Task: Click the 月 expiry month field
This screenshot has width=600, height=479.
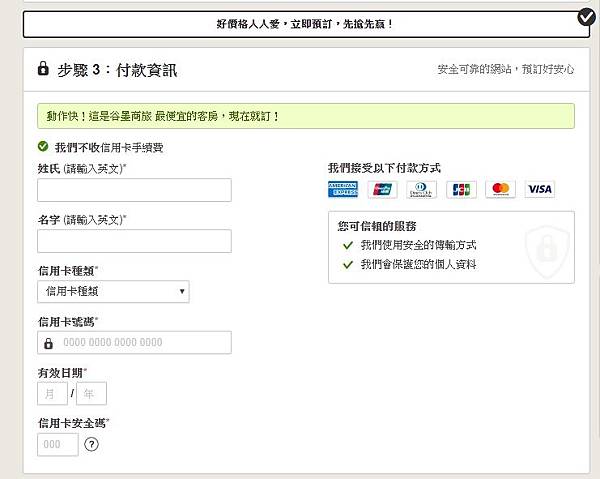Action: click(52, 393)
